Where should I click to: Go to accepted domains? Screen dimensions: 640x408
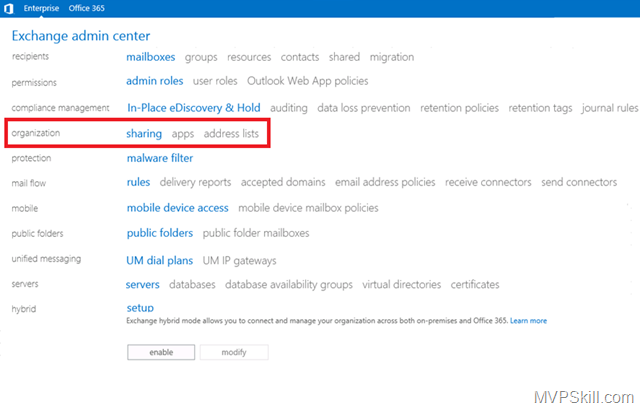point(283,182)
